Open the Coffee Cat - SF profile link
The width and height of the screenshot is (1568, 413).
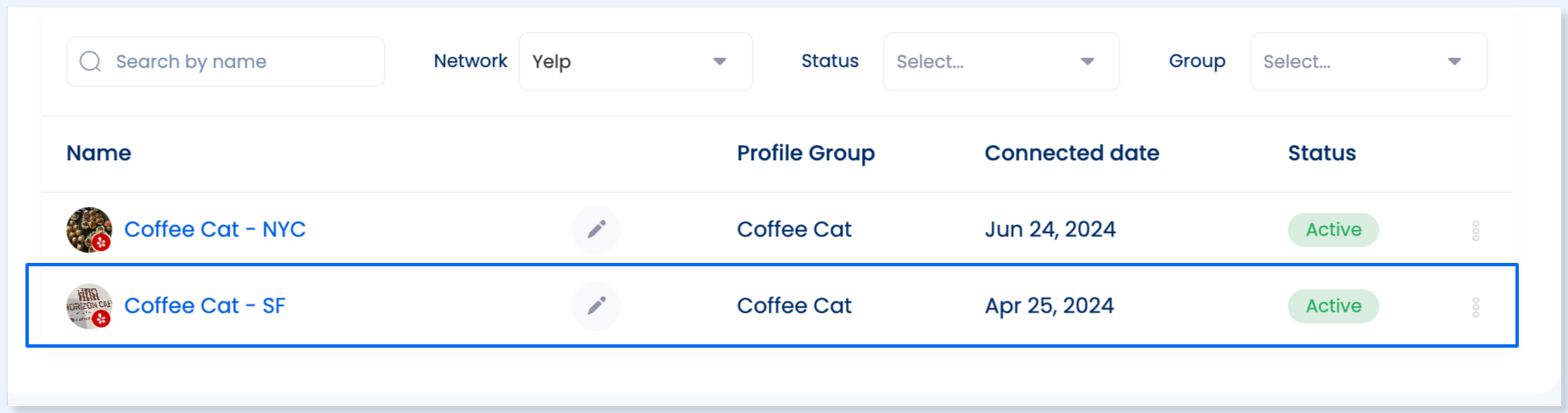(205, 306)
